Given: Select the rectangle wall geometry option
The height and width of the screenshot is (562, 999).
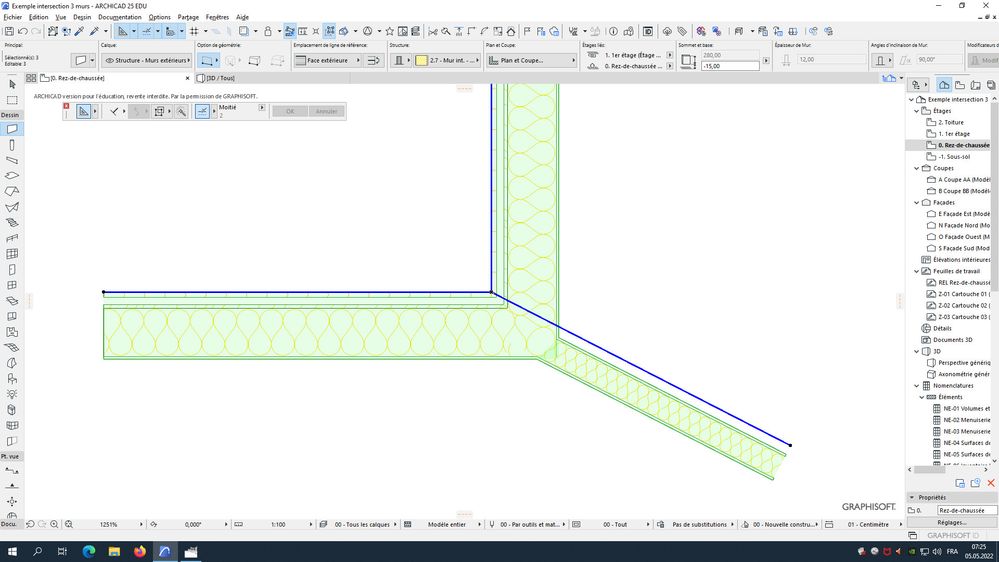Looking at the screenshot, I should 254,60.
